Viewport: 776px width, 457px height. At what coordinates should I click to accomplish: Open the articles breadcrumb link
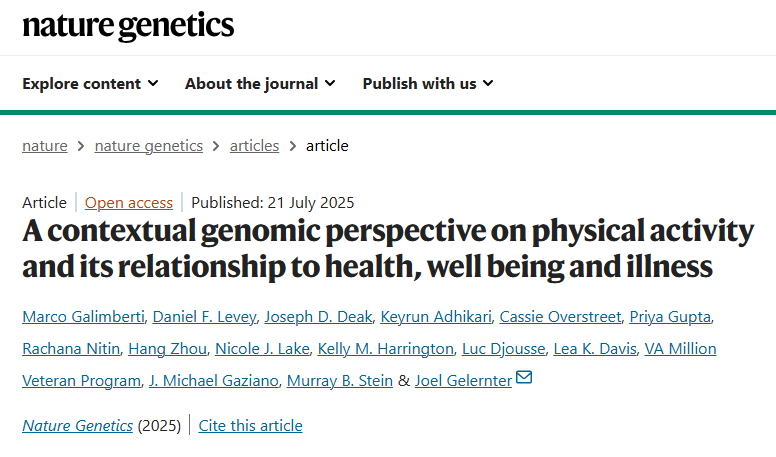(254, 146)
